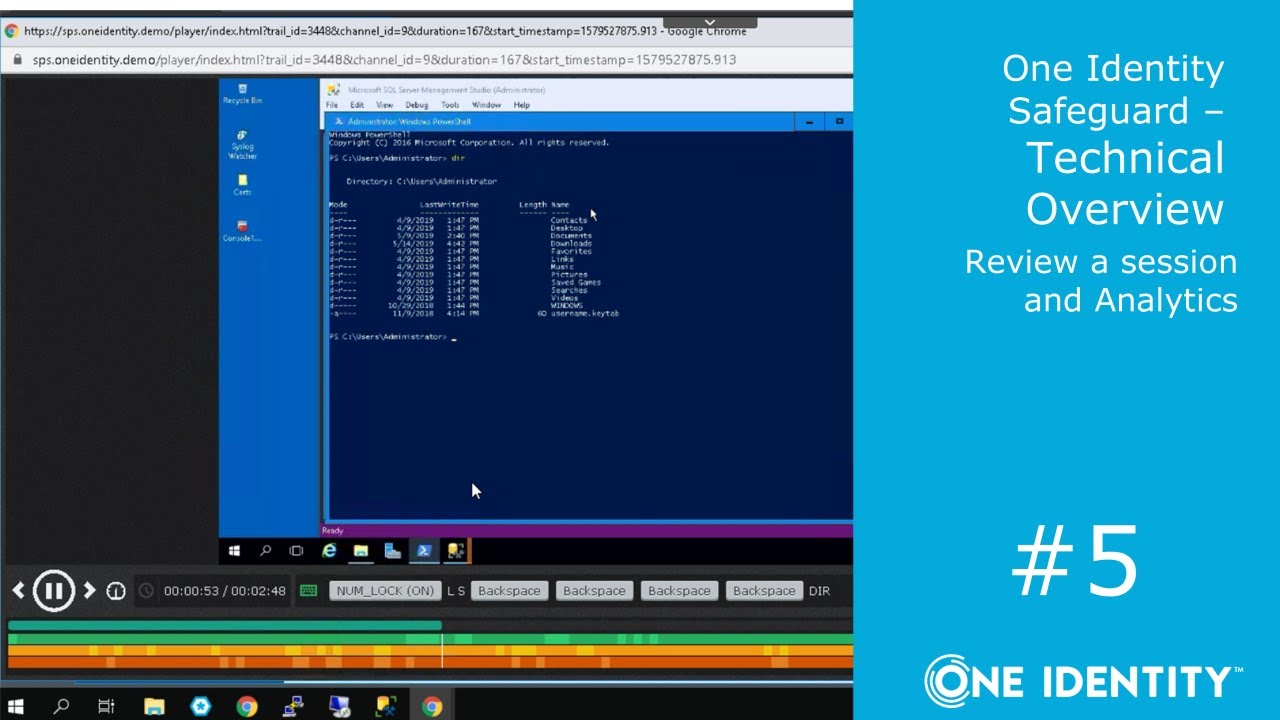Image resolution: width=1280 pixels, height=720 pixels.
Task: Open the File menu in SQL Server Management Studio
Action: tap(332, 105)
